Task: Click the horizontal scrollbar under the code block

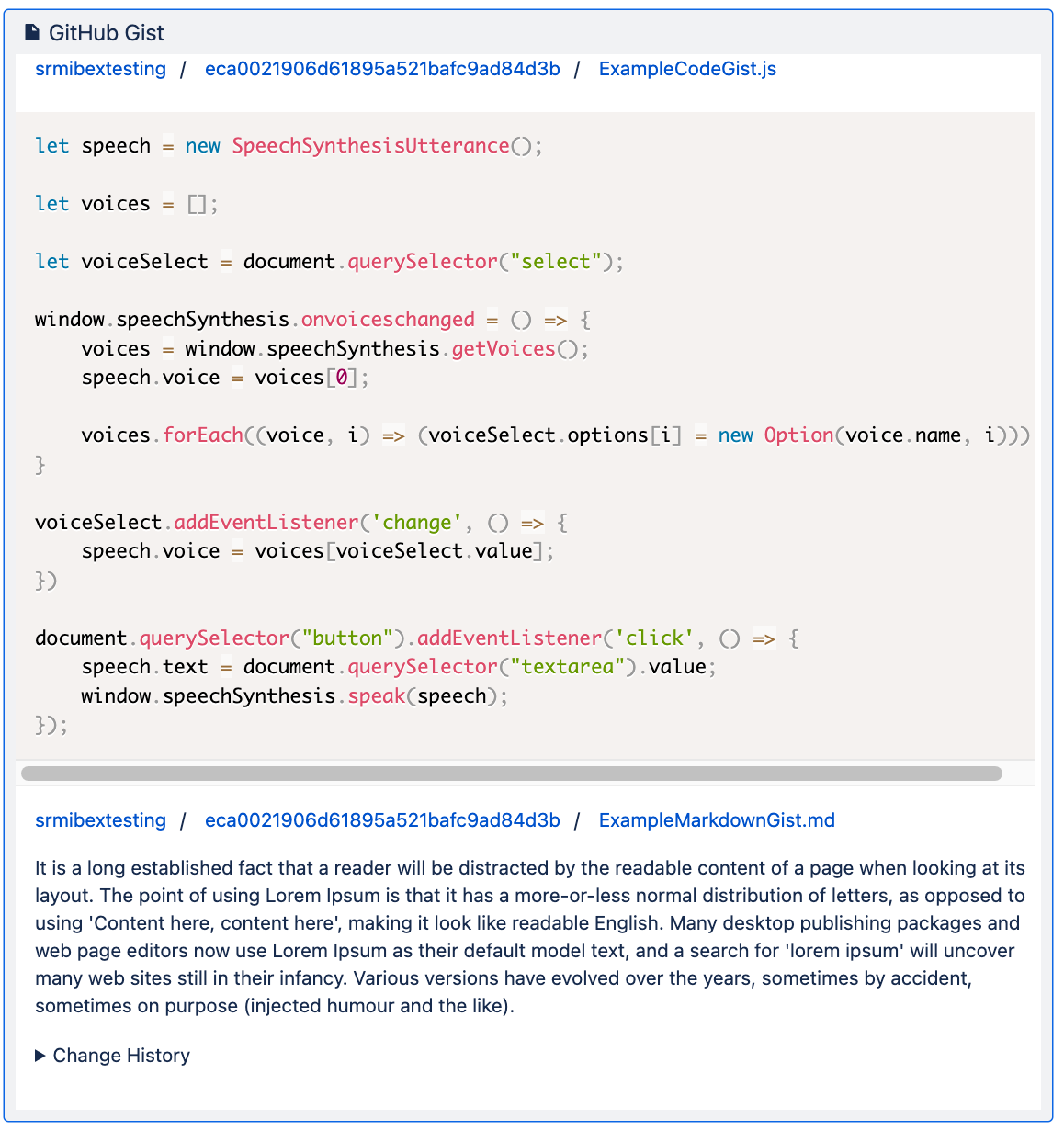Action: click(515, 773)
